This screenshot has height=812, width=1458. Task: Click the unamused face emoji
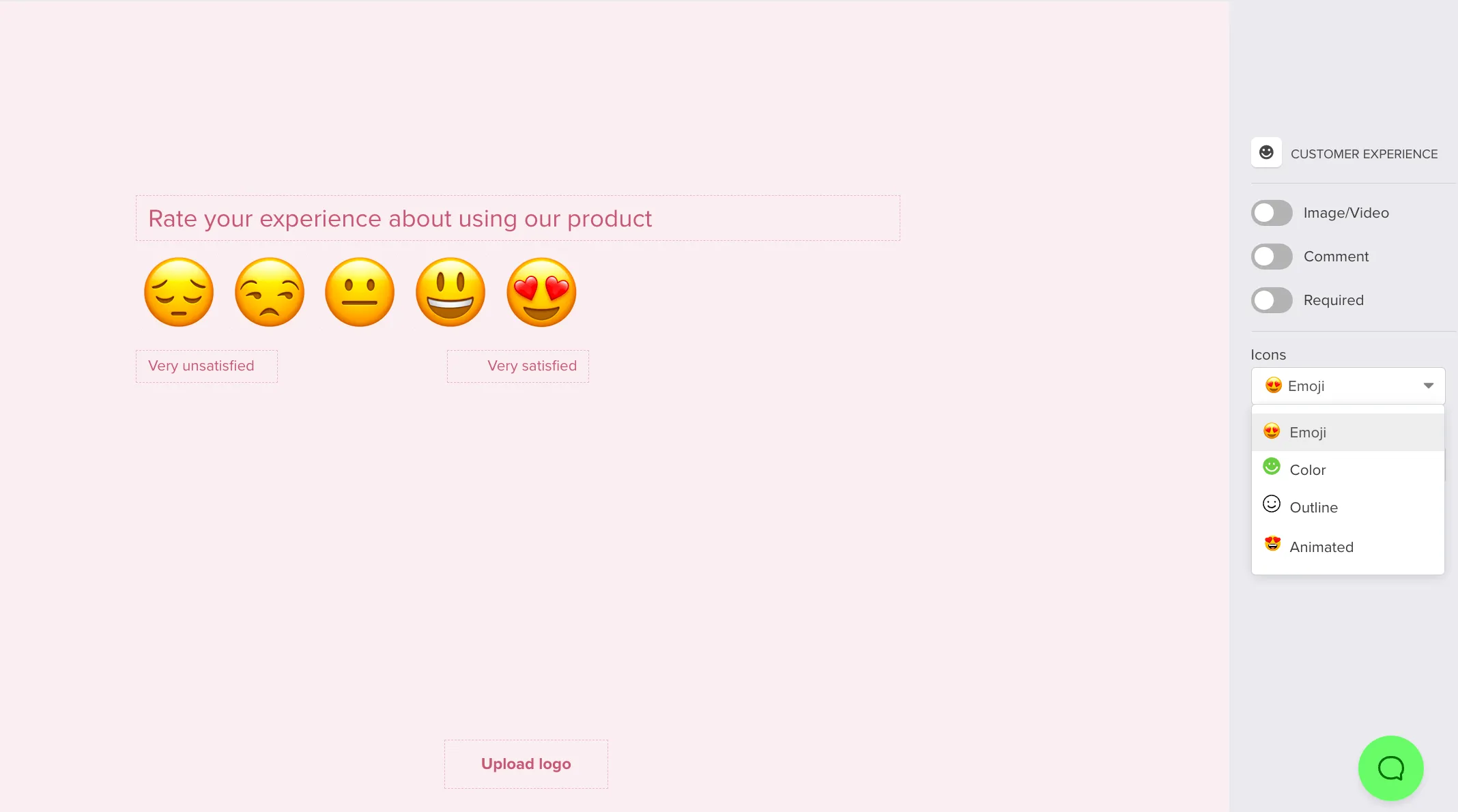(269, 292)
